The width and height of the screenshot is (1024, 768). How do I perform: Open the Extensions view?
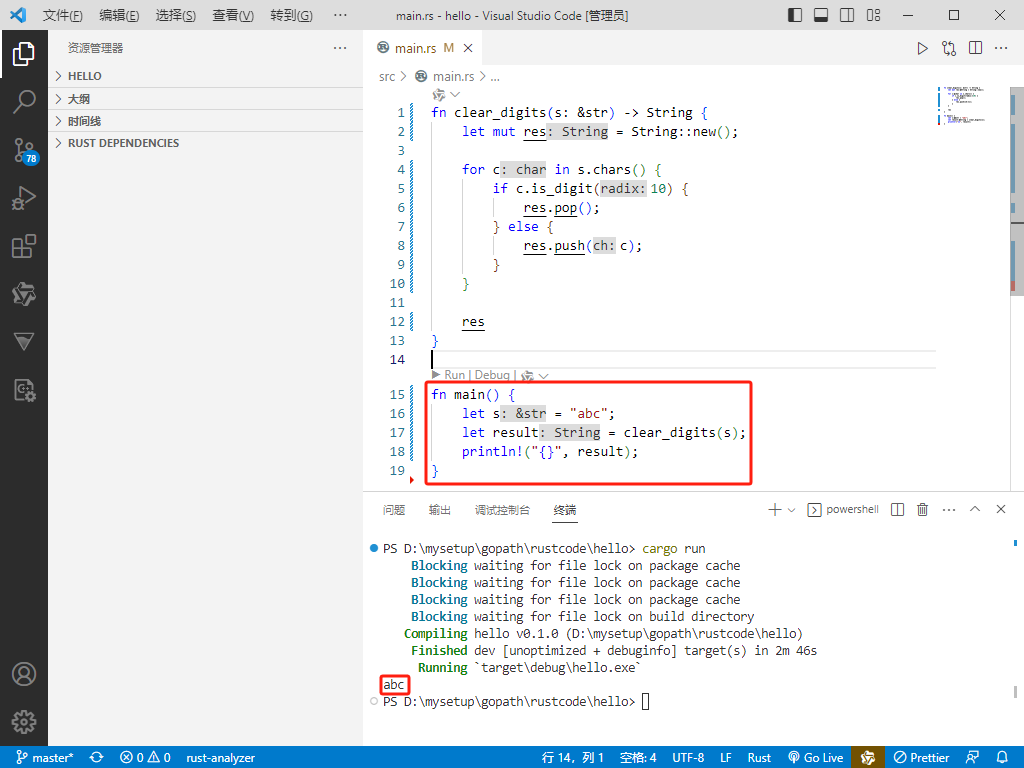[x=24, y=246]
